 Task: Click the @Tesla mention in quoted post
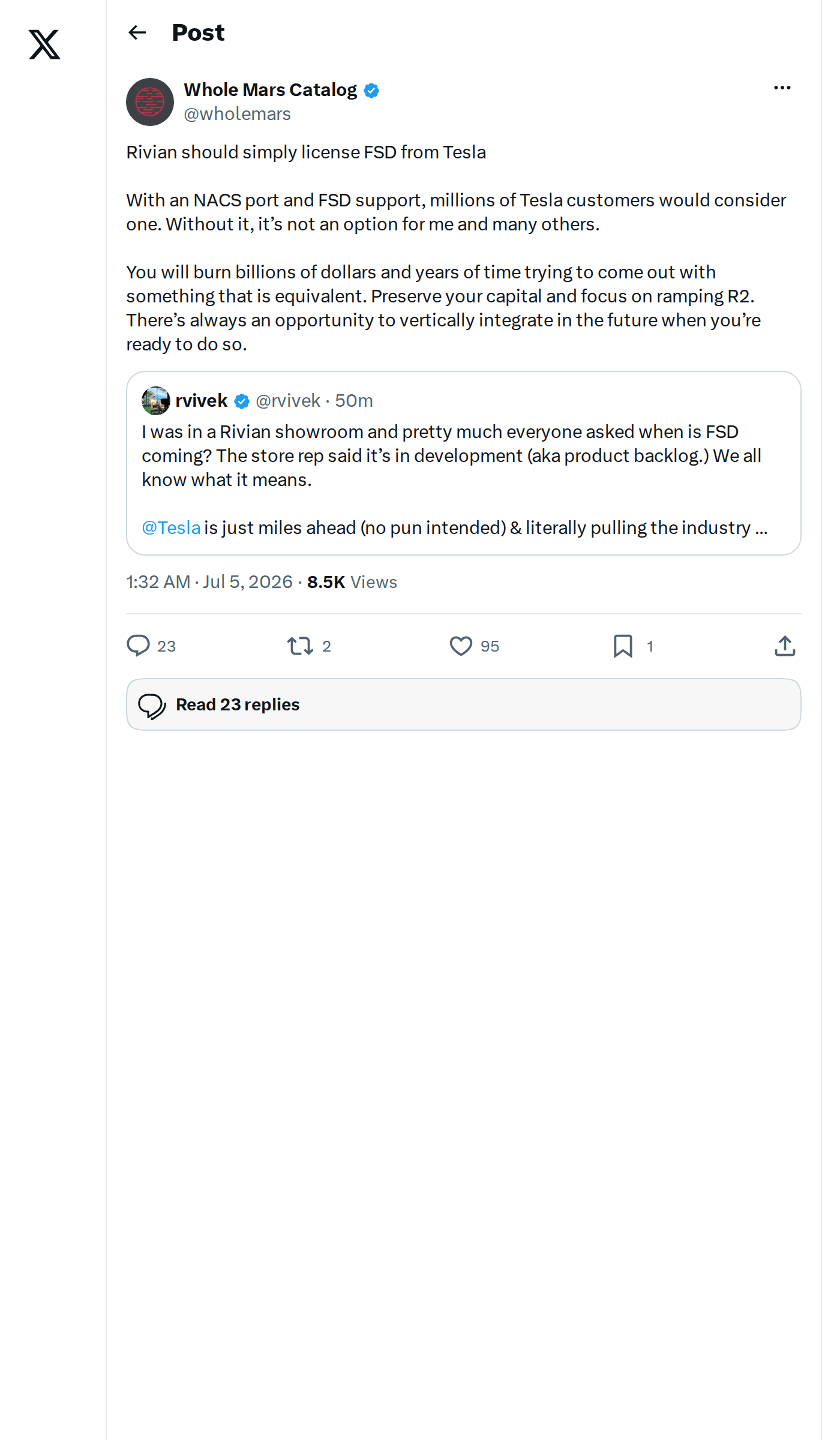pyautogui.click(x=171, y=528)
